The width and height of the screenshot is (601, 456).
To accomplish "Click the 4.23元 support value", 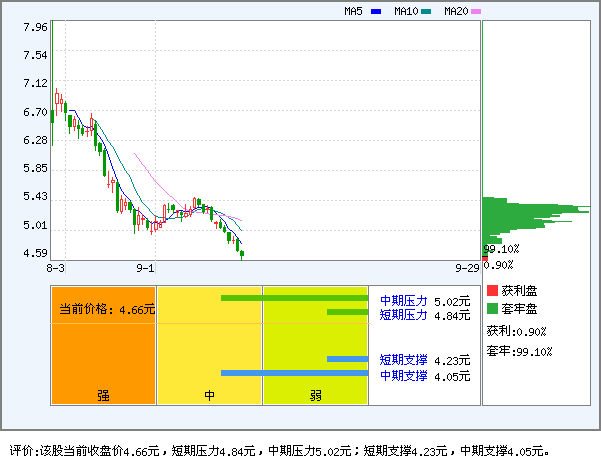I will [x=452, y=361].
